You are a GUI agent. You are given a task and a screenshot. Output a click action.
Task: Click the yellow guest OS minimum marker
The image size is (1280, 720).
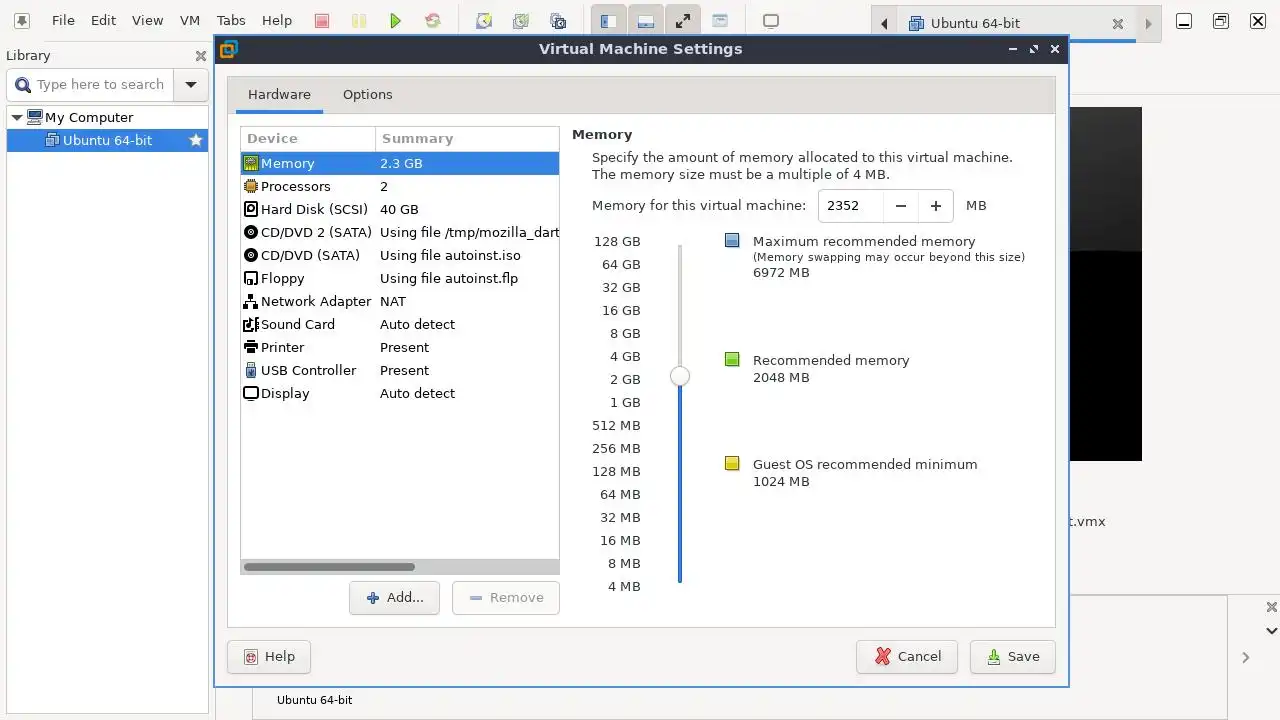click(x=732, y=463)
